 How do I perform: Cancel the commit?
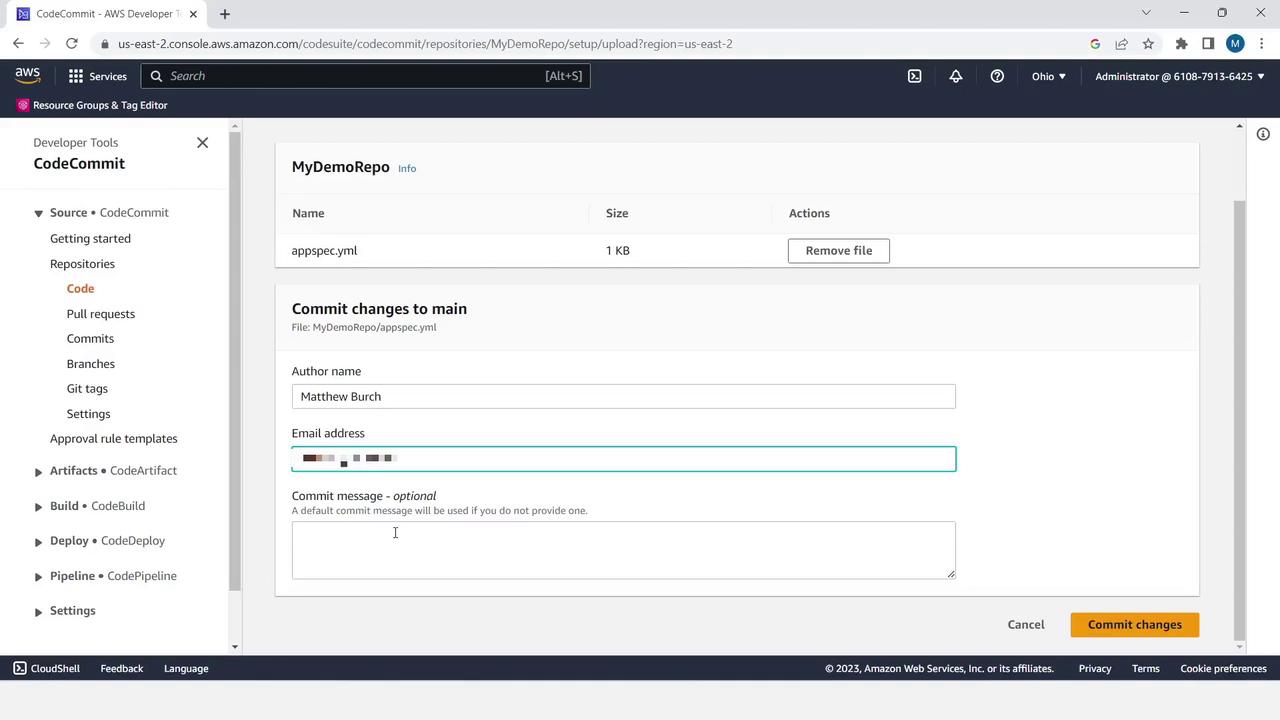[1025, 625]
